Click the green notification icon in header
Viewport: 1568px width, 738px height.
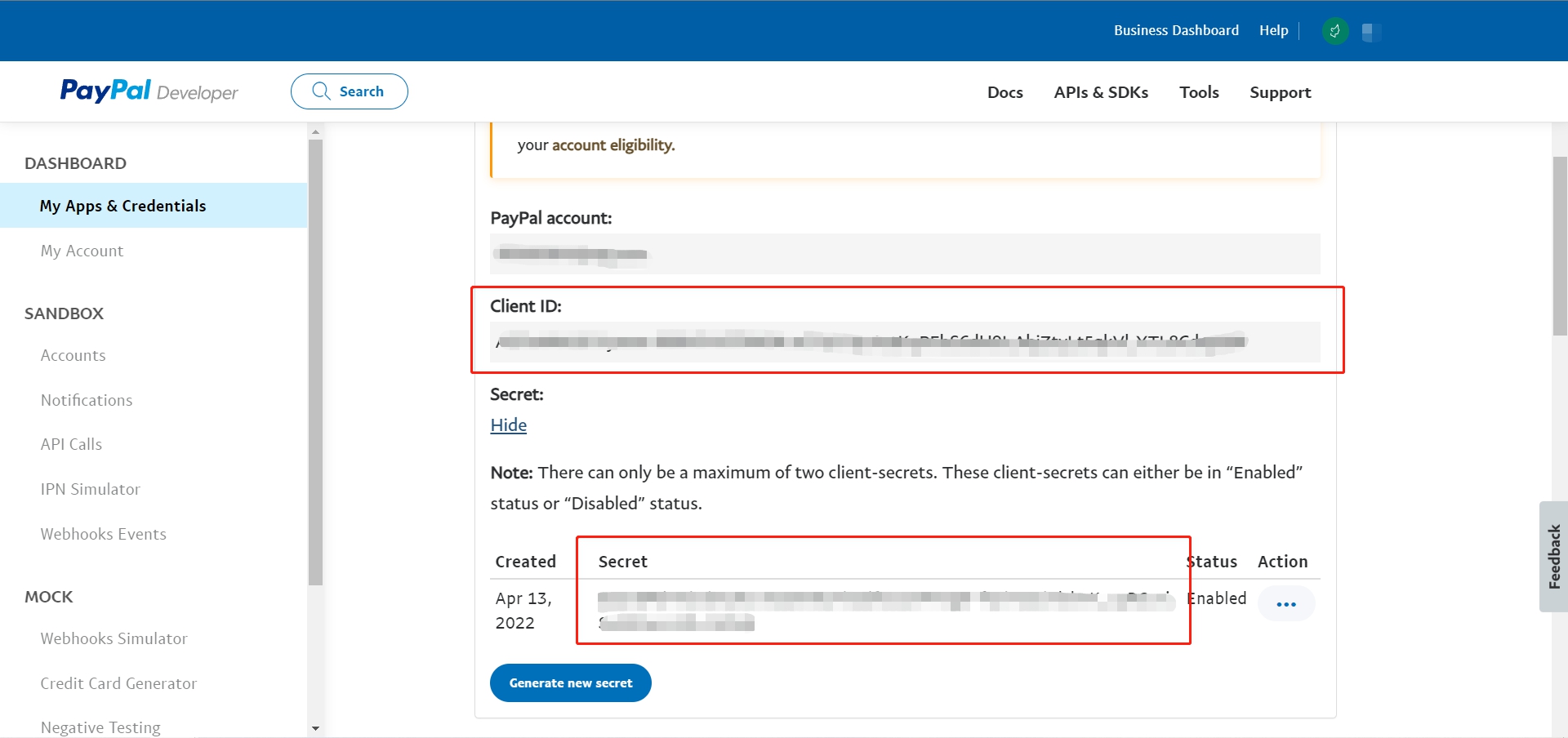click(1335, 31)
